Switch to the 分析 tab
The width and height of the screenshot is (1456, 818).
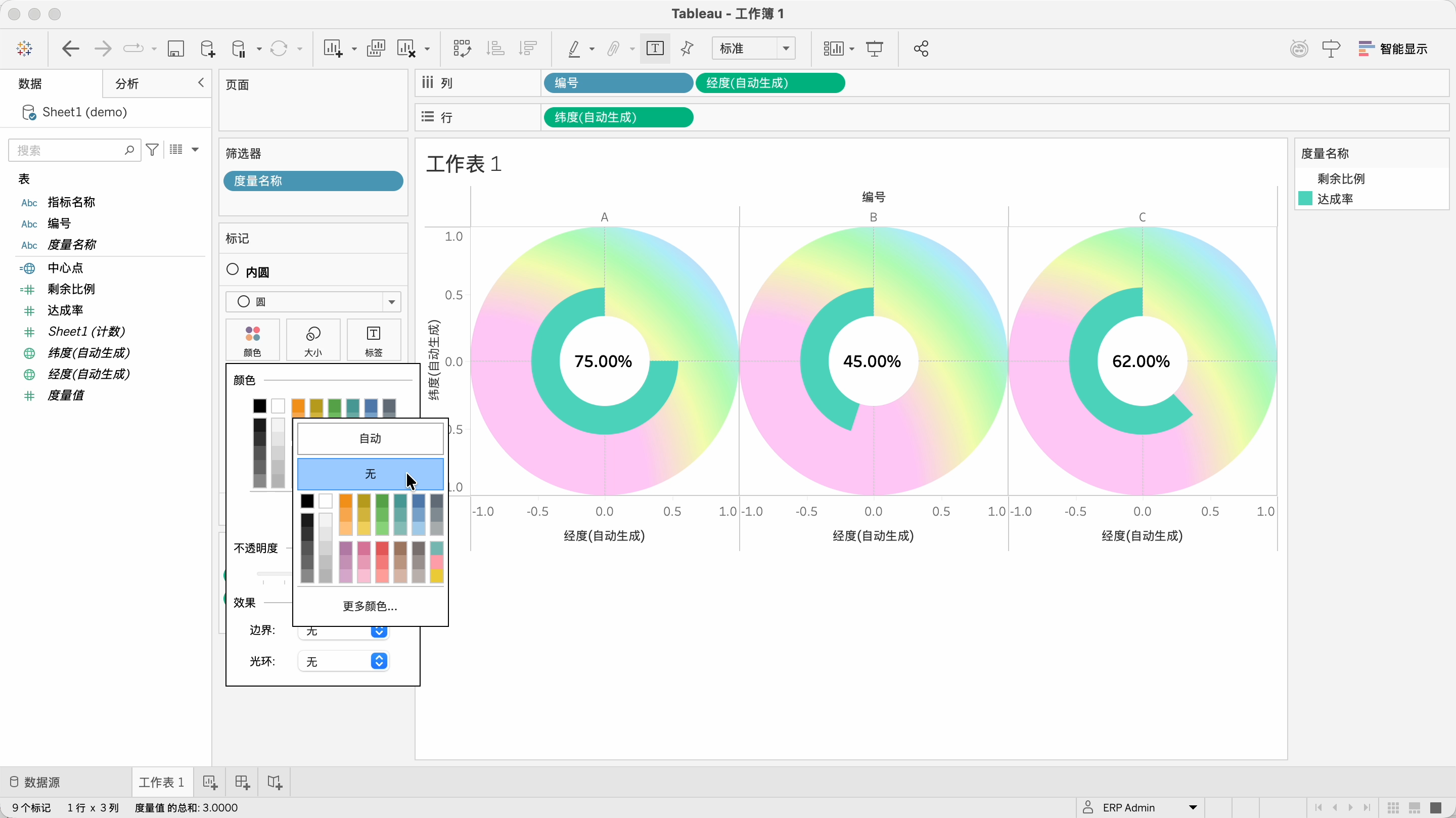(127, 83)
